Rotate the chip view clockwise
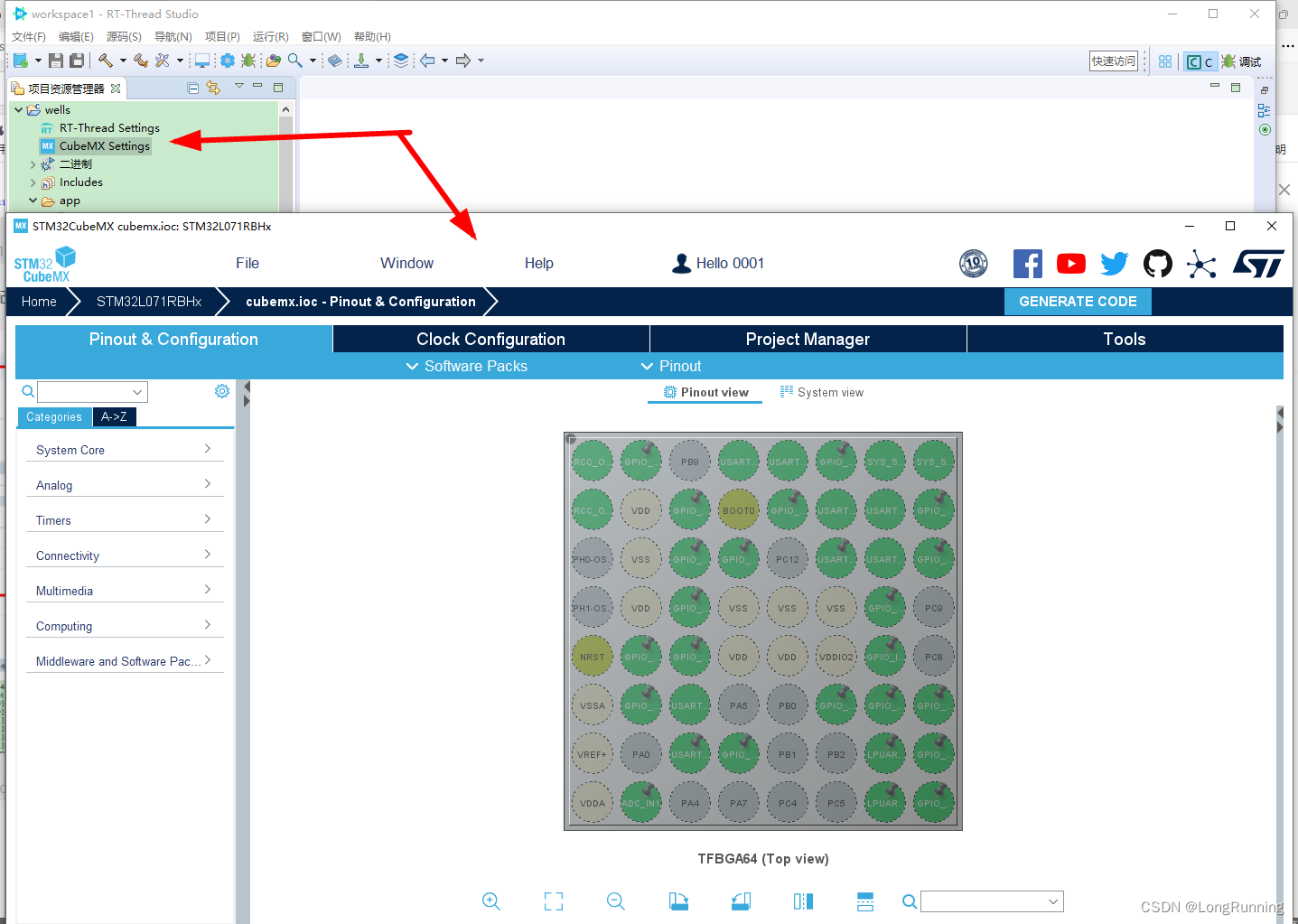Screen dimensions: 1298x924 [678, 901]
